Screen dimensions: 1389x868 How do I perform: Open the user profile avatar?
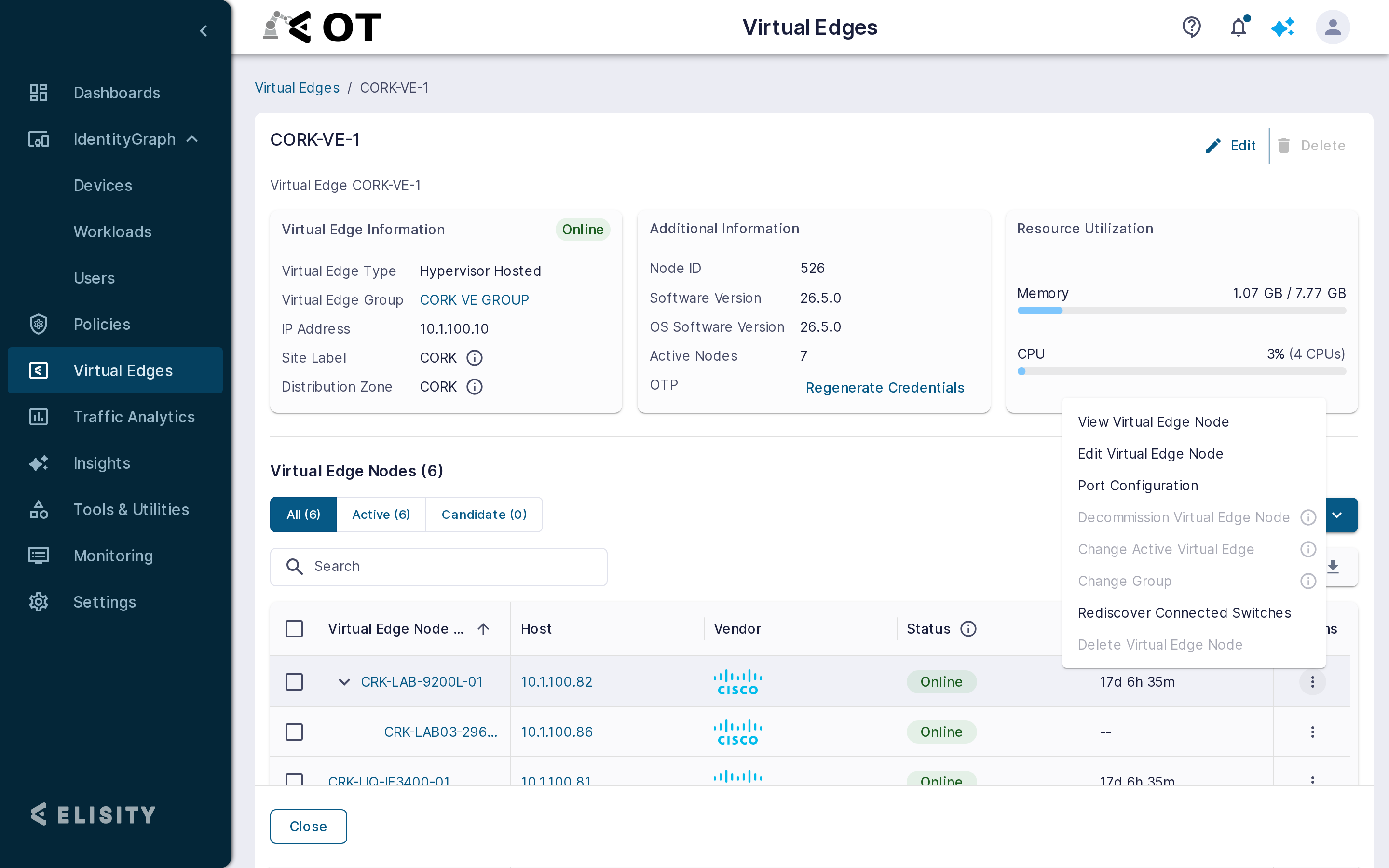(1333, 27)
